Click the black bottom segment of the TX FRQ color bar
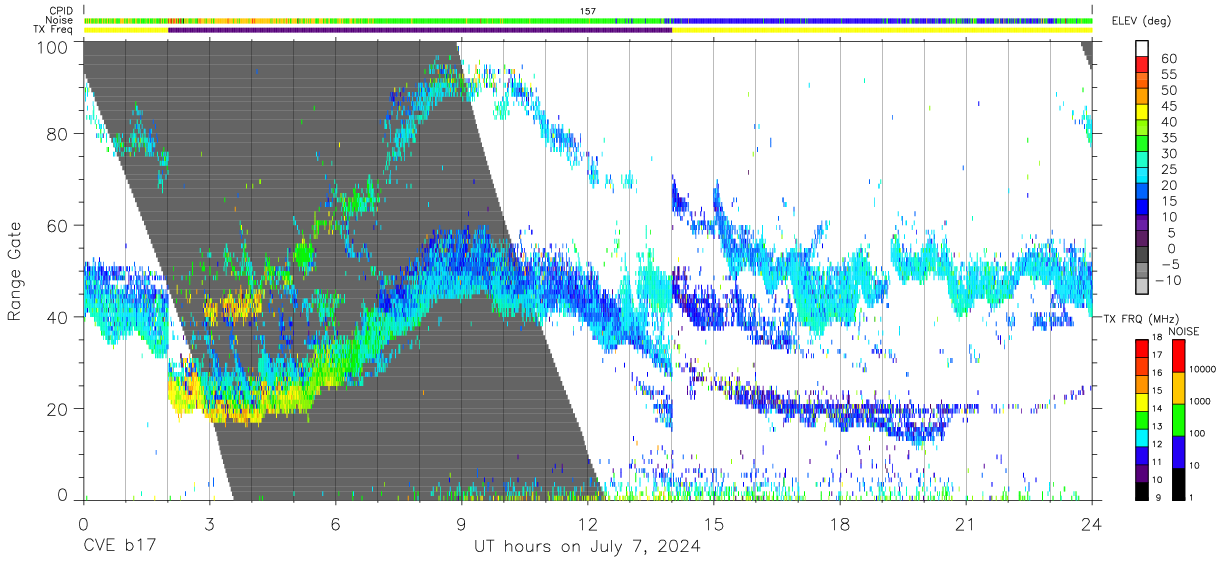The width and height of the screenshot is (1228, 567). 1142,491
